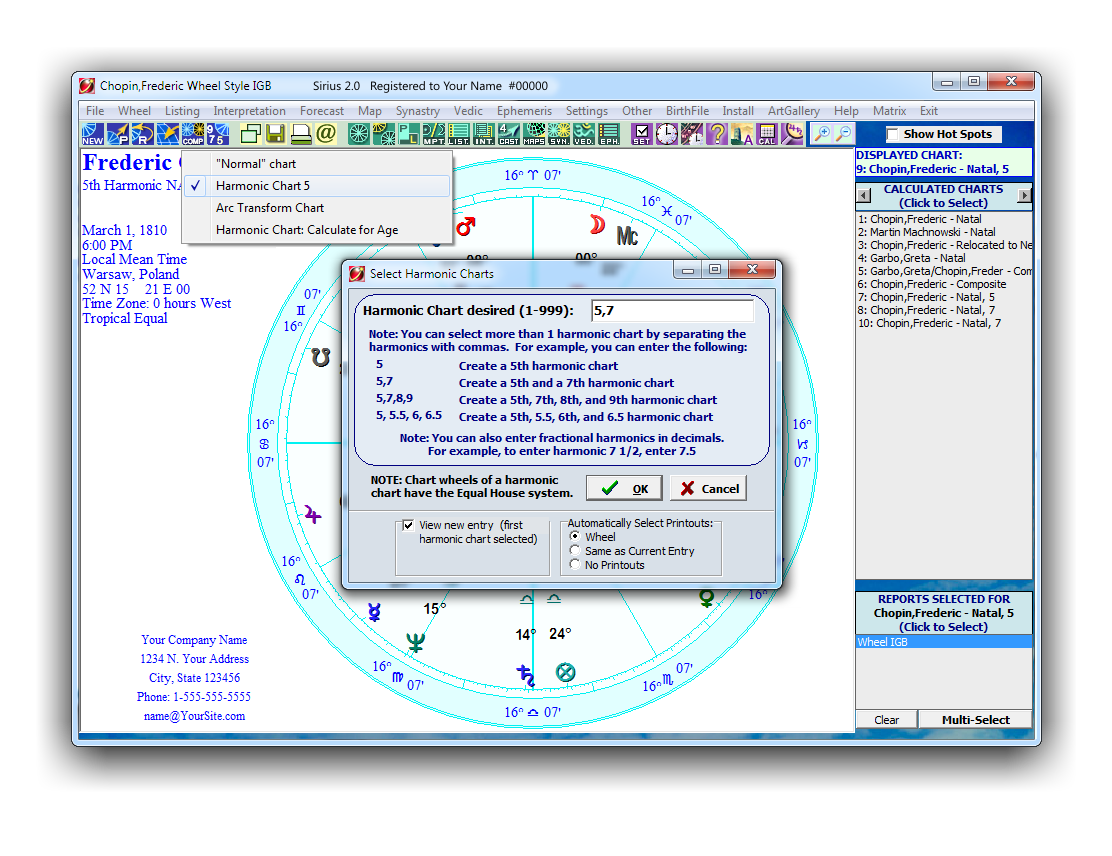Toggle the Show Hot Spots checkbox
1112x856 pixels.
pyautogui.click(x=893, y=134)
